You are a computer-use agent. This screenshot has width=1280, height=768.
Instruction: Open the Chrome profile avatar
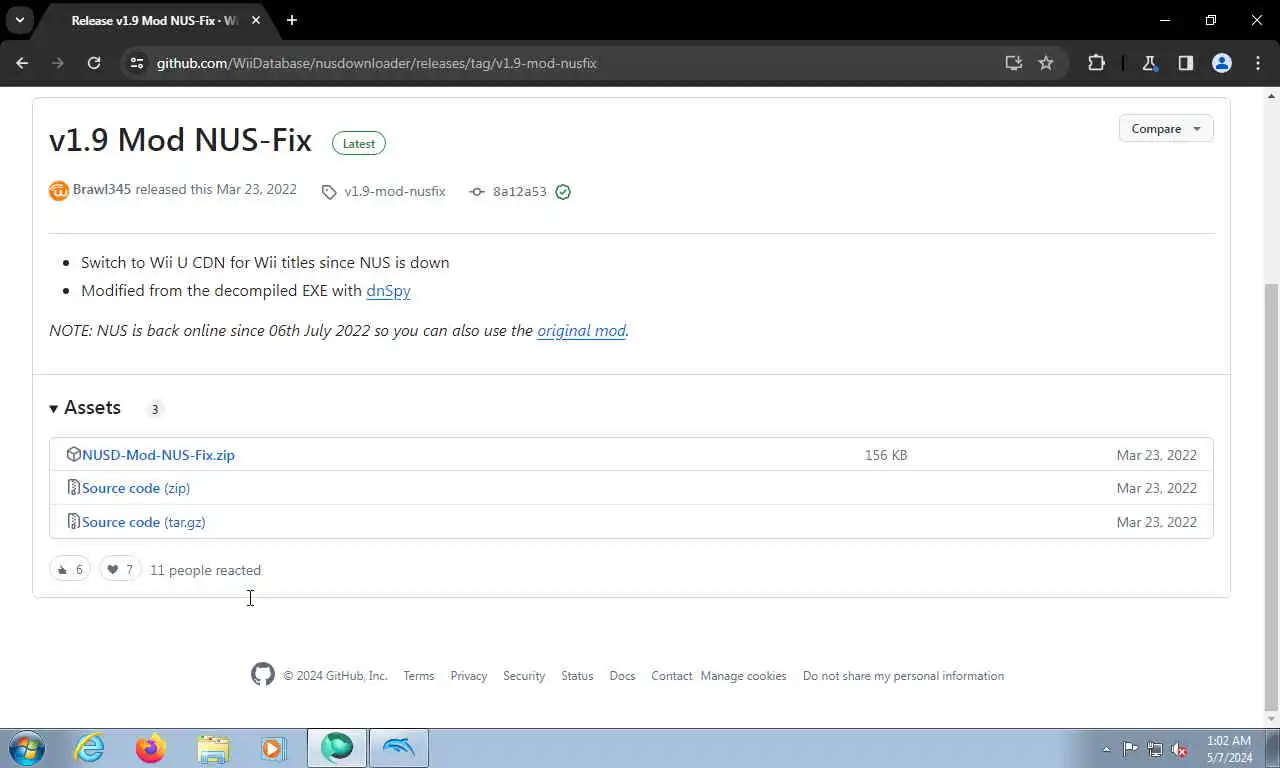pyautogui.click(x=1221, y=63)
